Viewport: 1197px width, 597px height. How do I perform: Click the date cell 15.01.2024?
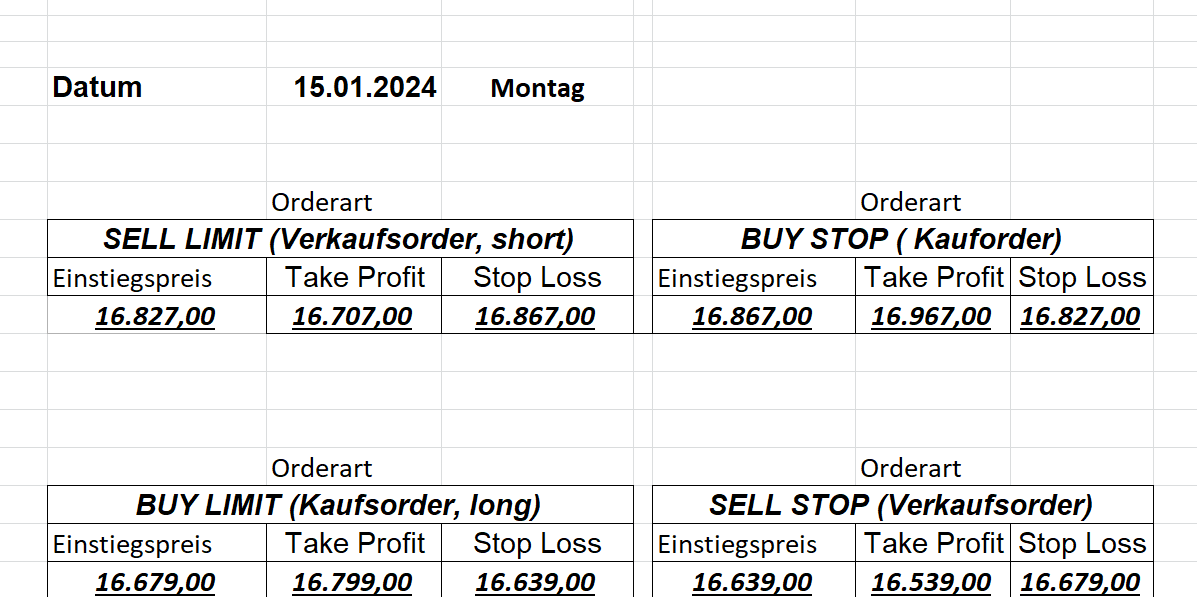coord(365,88)
